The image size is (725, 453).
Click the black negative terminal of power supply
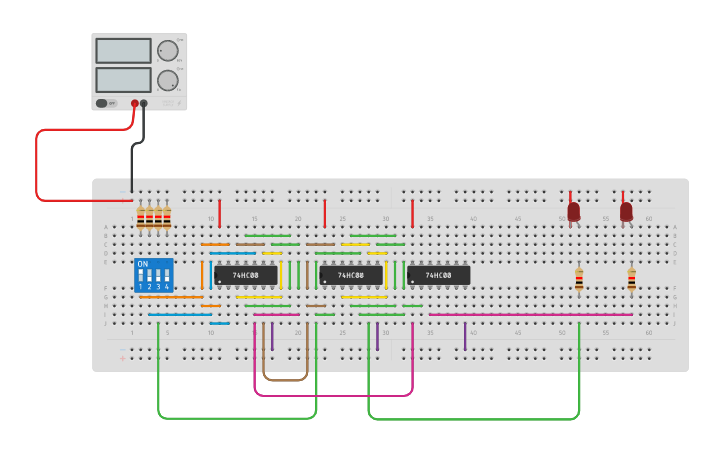pyautogui.click(x=144, y=103)
